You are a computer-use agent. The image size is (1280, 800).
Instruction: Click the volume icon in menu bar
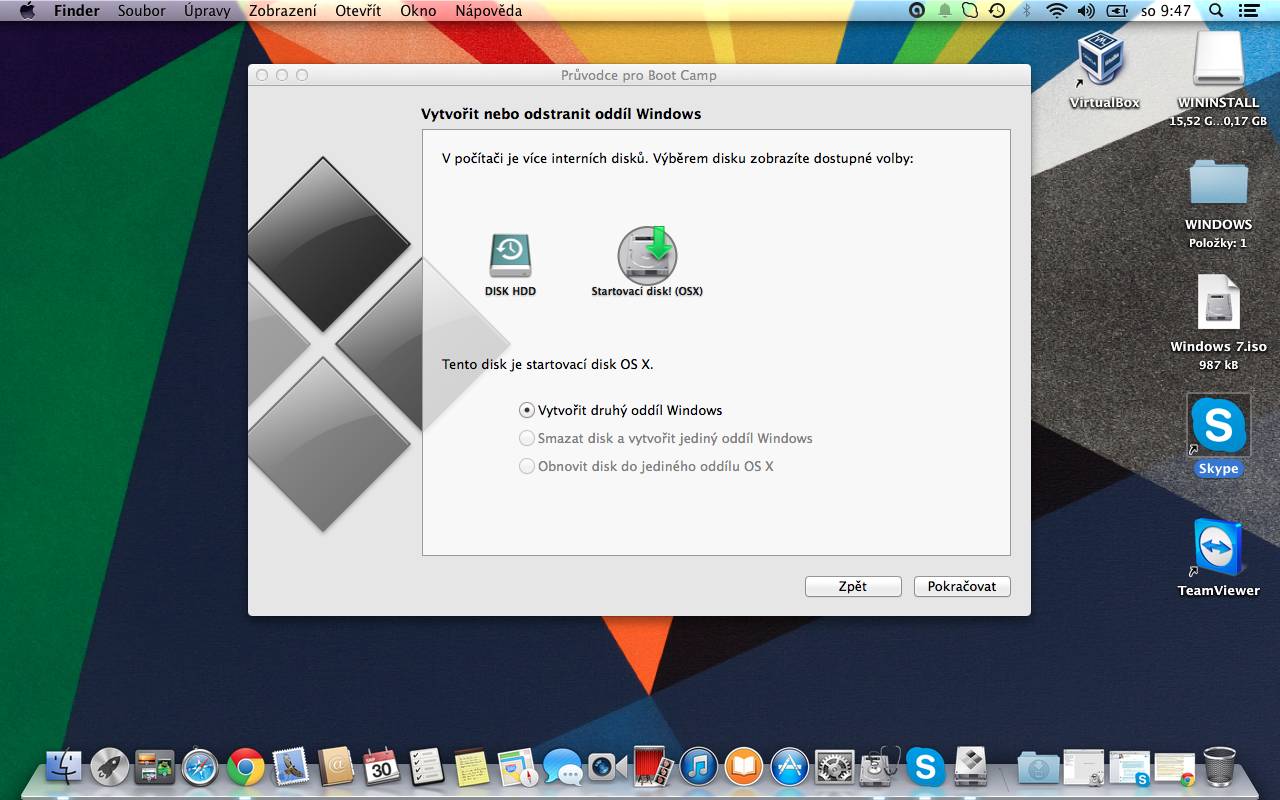(x=1086, y=11)
